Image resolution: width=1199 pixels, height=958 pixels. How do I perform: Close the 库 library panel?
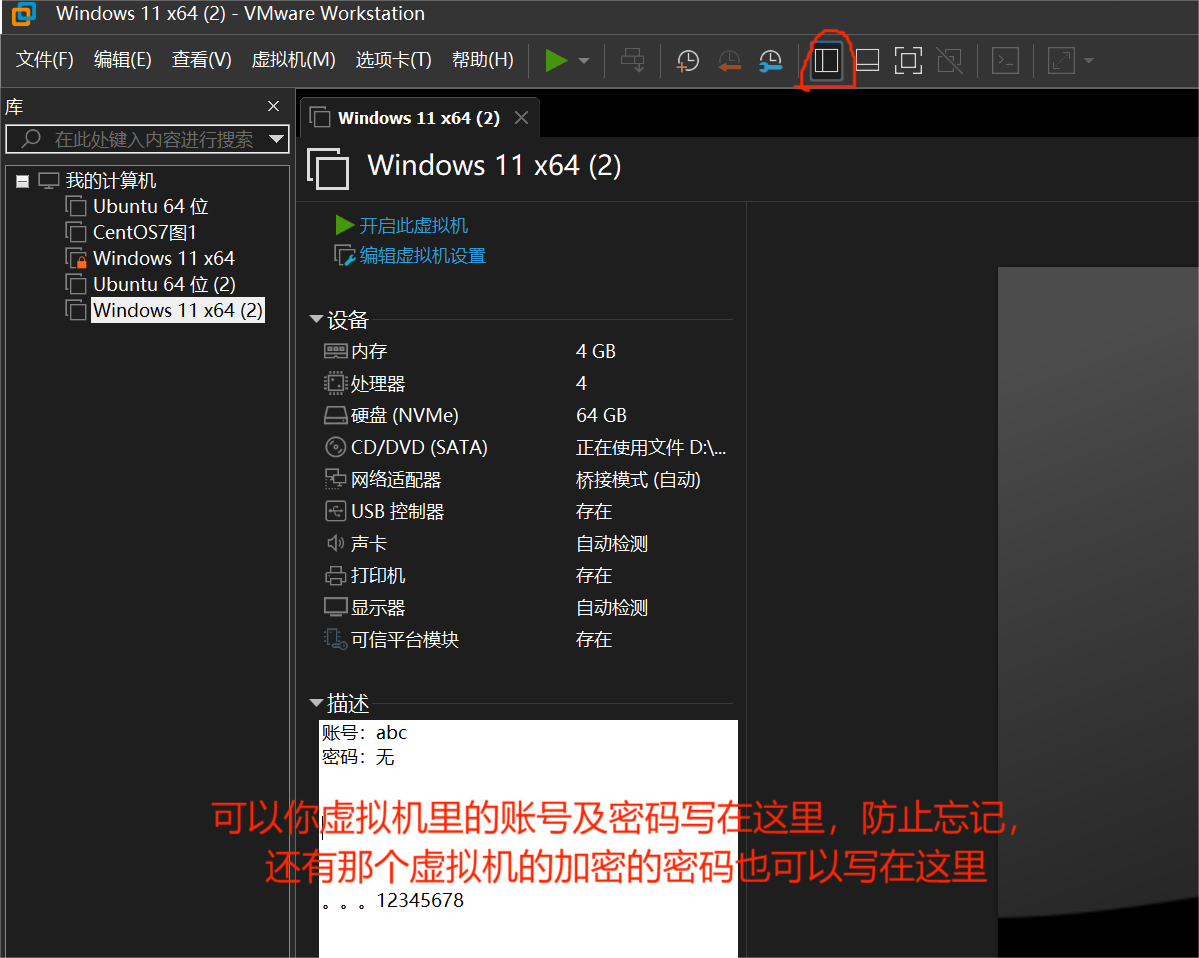(274, 106)
